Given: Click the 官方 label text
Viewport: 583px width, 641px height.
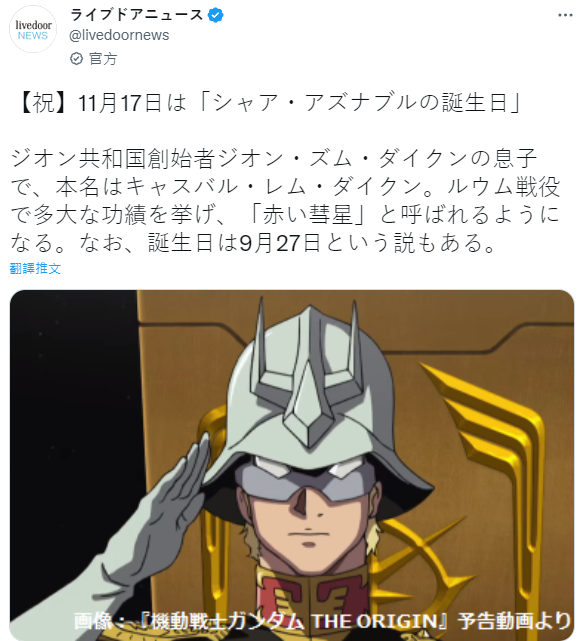Looking at the screenshot, I should click(x=103, y=59).
